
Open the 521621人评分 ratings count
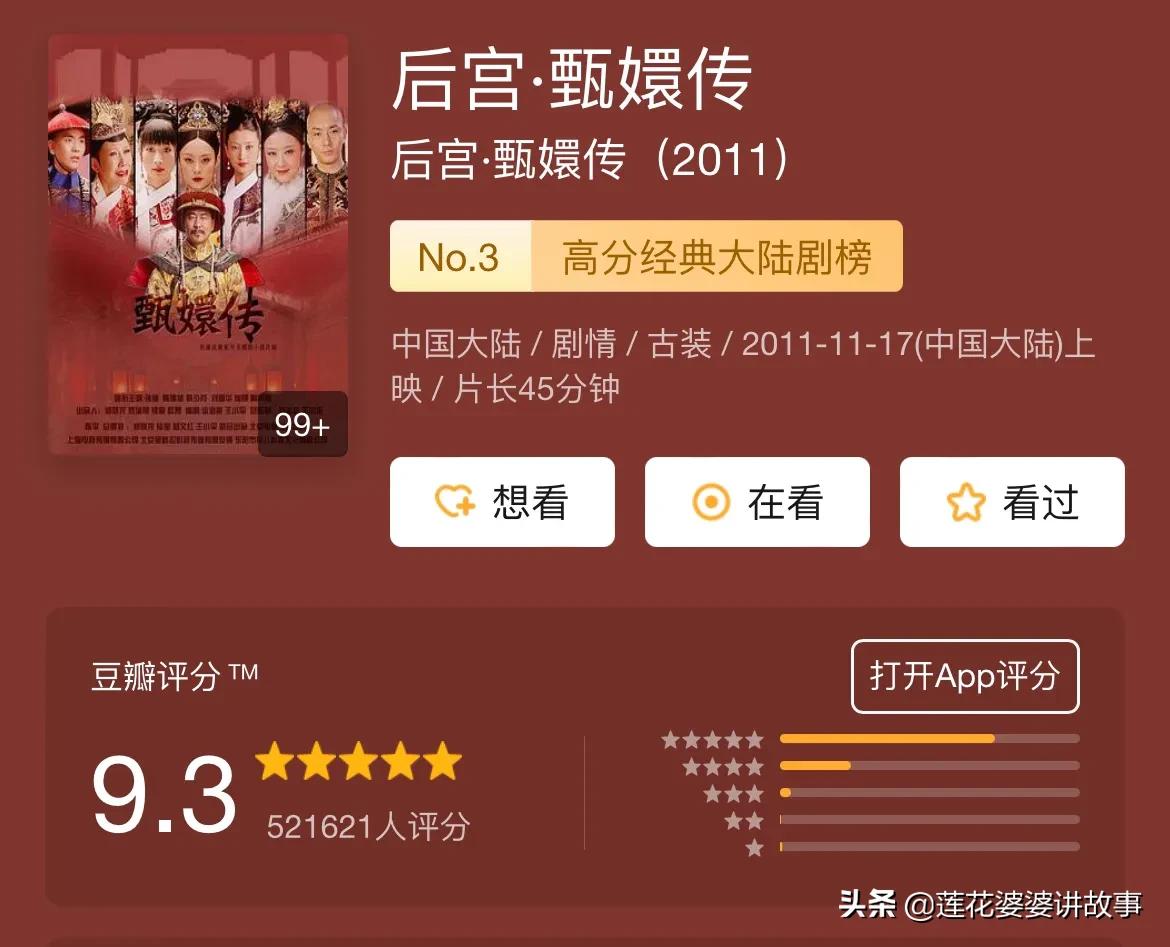click(369, 827)
